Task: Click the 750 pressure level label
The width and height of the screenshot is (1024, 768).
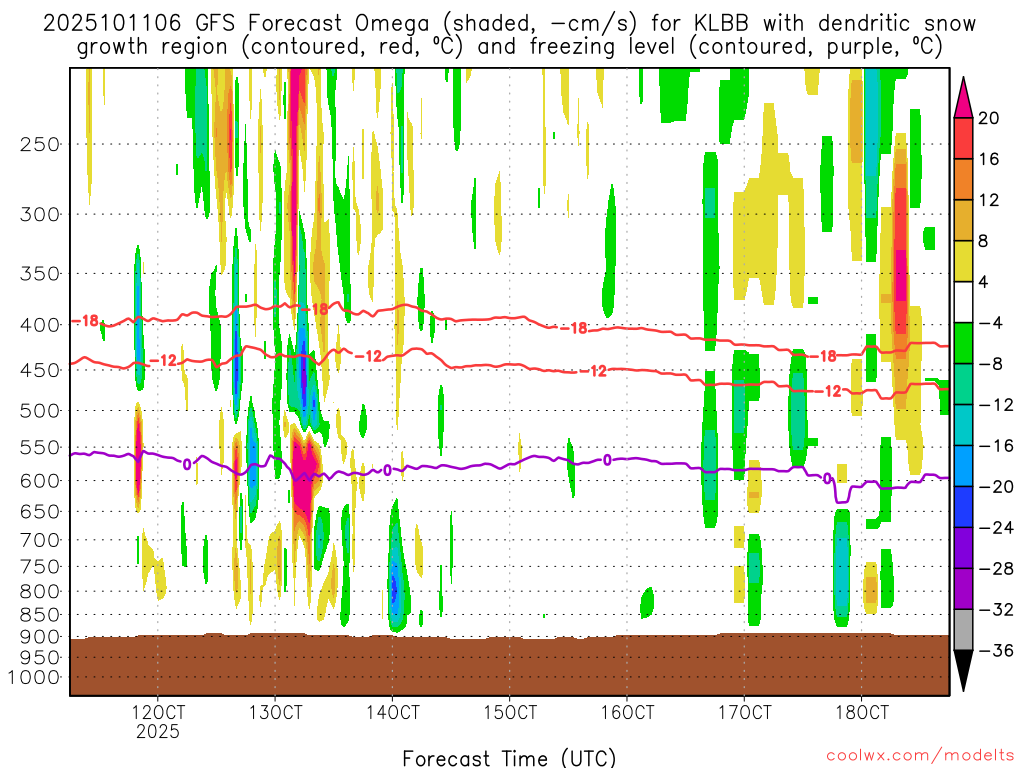Action: pos(40,567)
